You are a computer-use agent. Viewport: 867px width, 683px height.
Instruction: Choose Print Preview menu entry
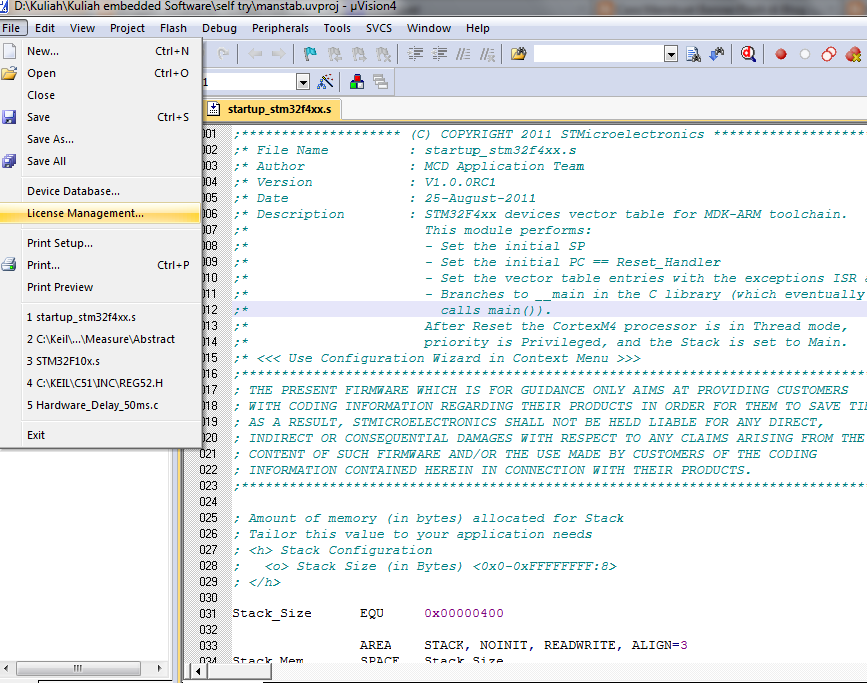click(101, 287)
